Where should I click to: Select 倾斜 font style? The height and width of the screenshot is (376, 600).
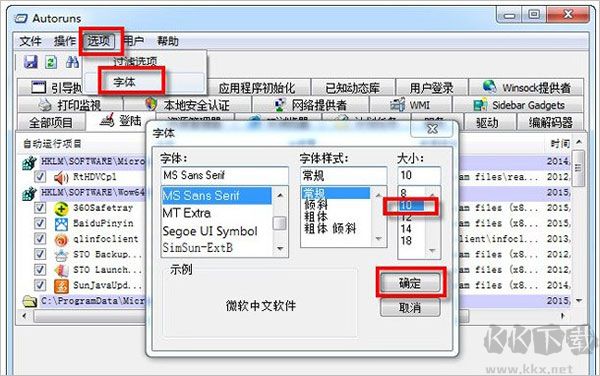coord(336,205)
